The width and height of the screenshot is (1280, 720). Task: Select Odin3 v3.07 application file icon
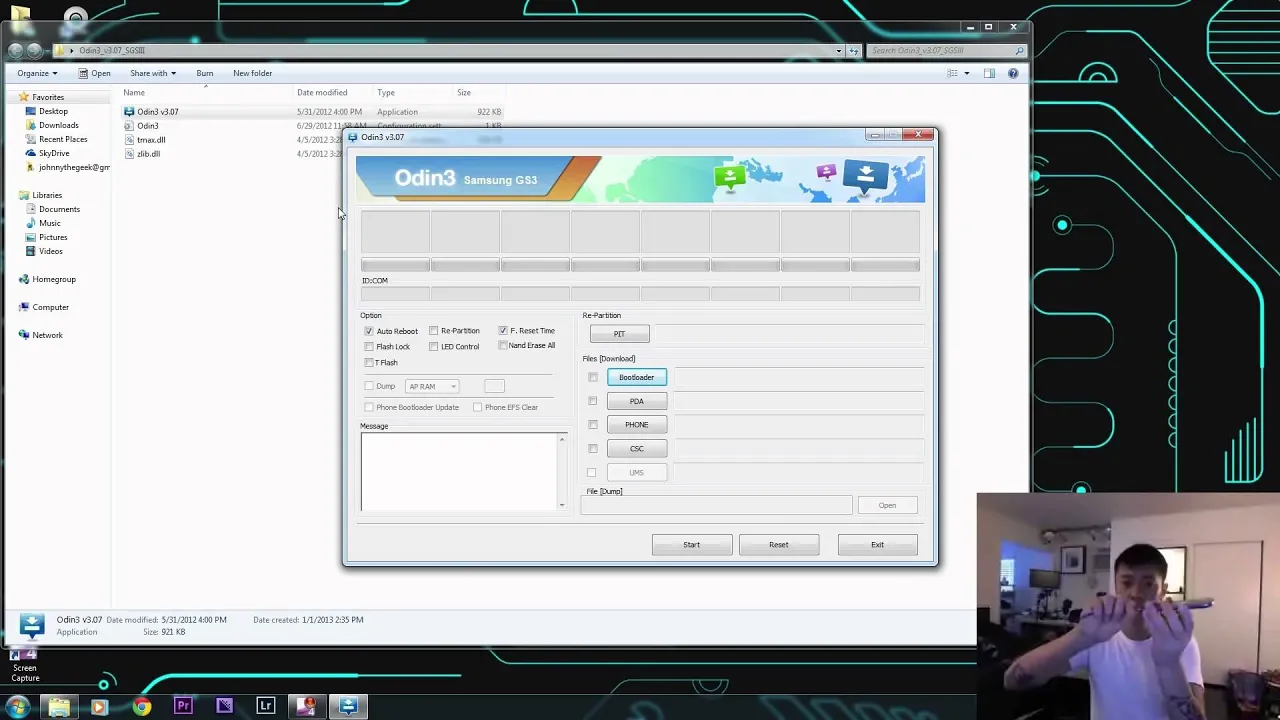[x=129, y=112]
